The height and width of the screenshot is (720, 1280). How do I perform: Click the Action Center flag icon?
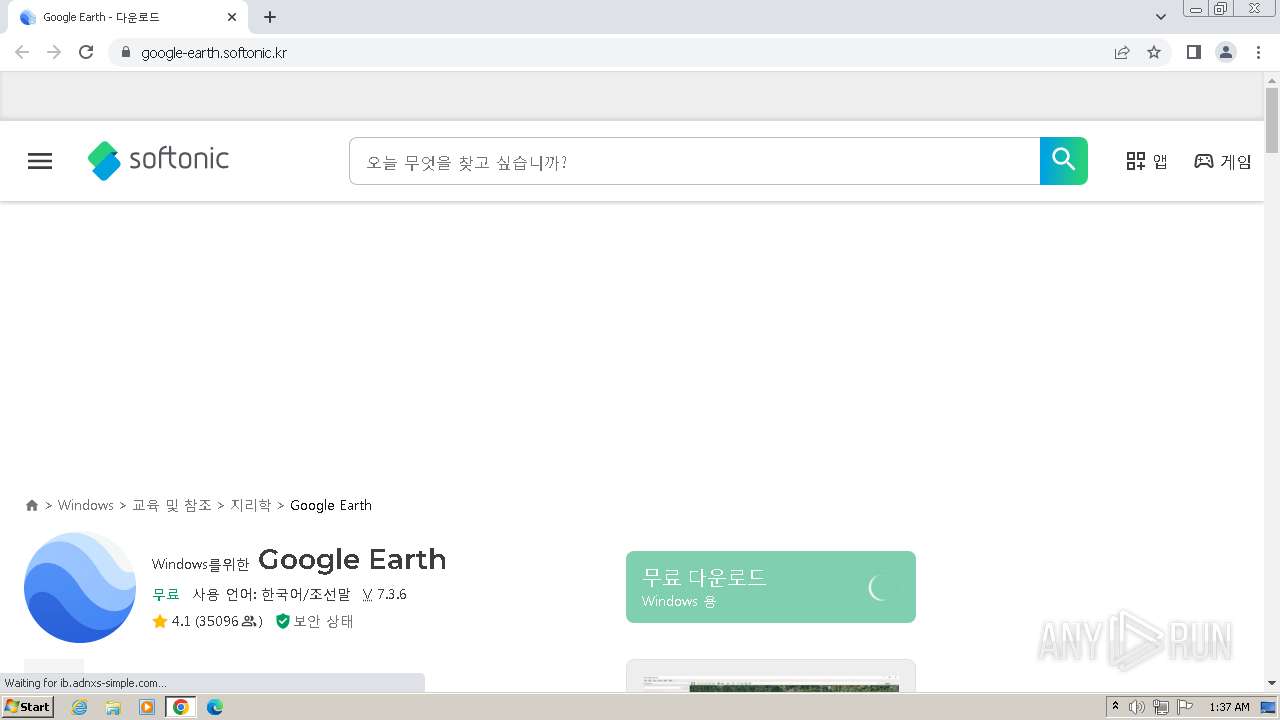click(x=1185, y=707)
